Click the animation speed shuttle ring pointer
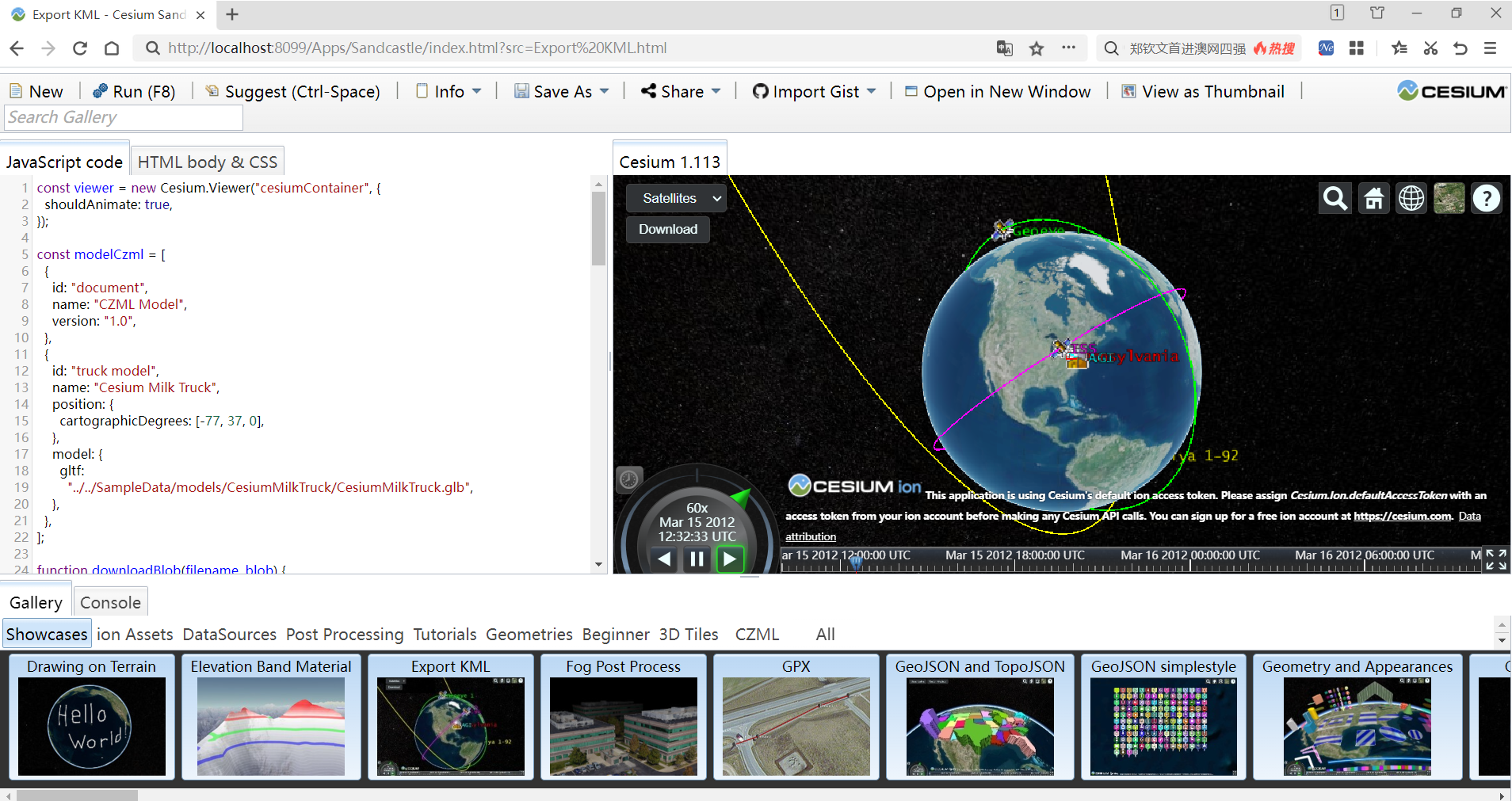The width and height of the screenshot is (1512, 801). [x=741, y=498]
